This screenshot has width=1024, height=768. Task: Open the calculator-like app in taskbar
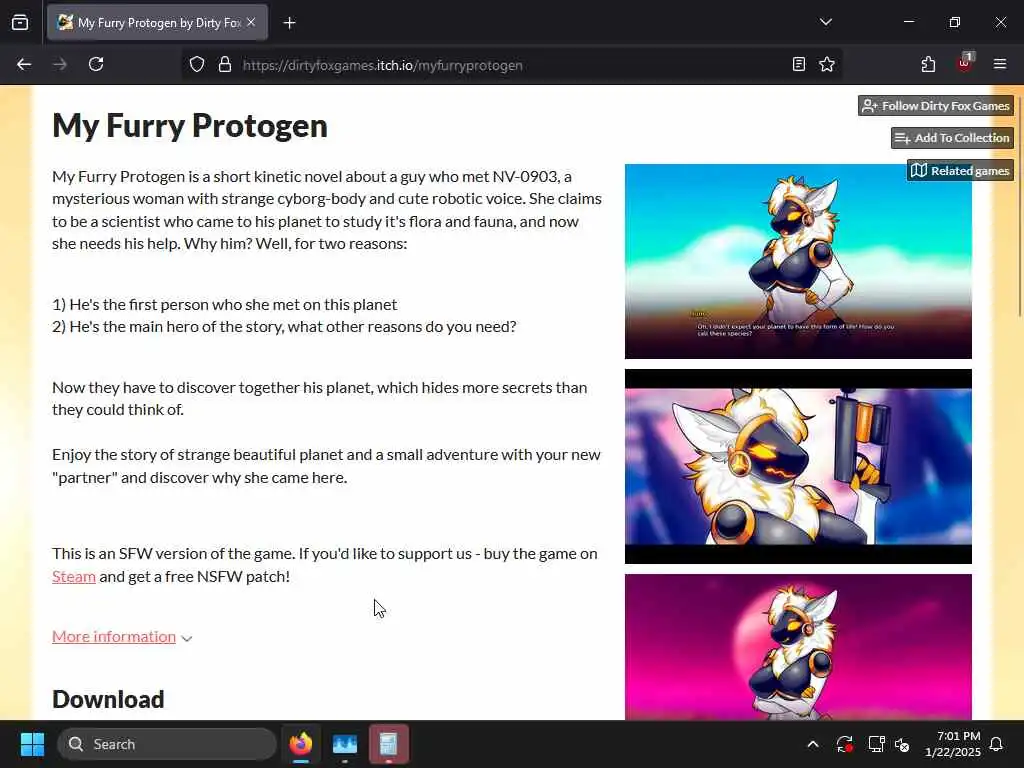pyautogui.click(x=389, y=744)
